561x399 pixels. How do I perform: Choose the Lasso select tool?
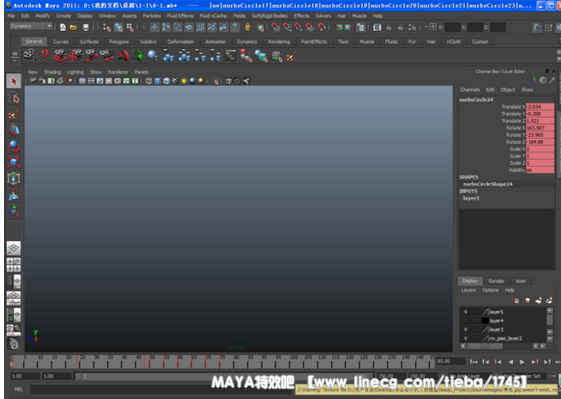(x=14, y=97)
